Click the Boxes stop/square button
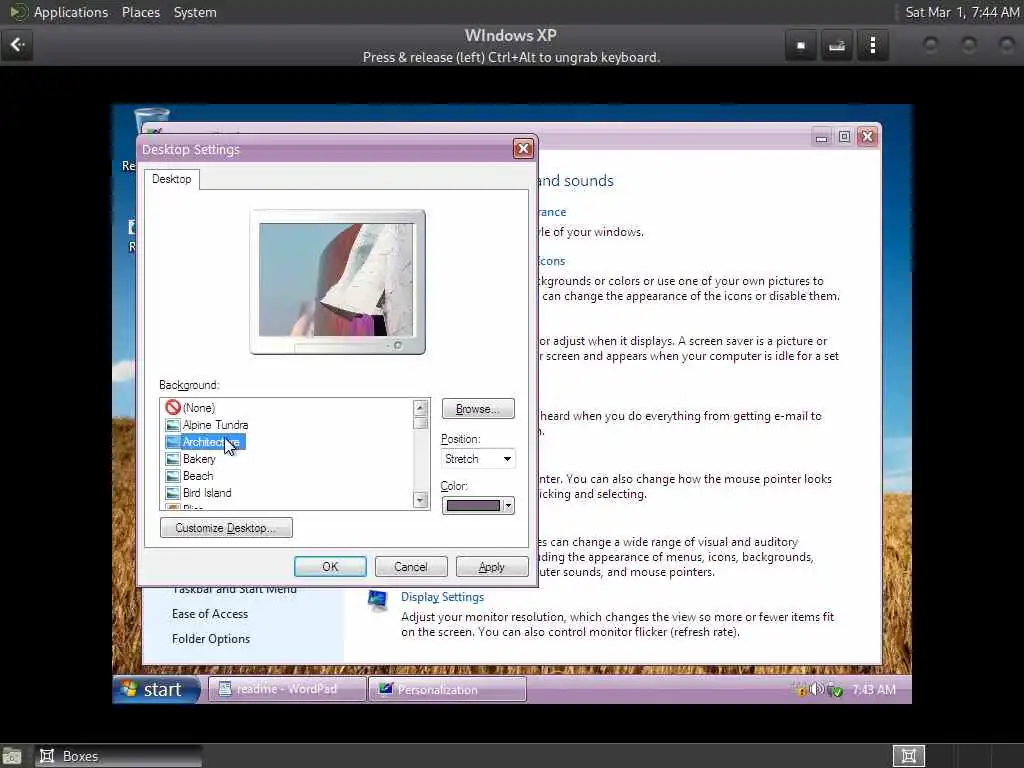Image resolution: width=1024 pixels, height=768 pixels. point(801,45)
